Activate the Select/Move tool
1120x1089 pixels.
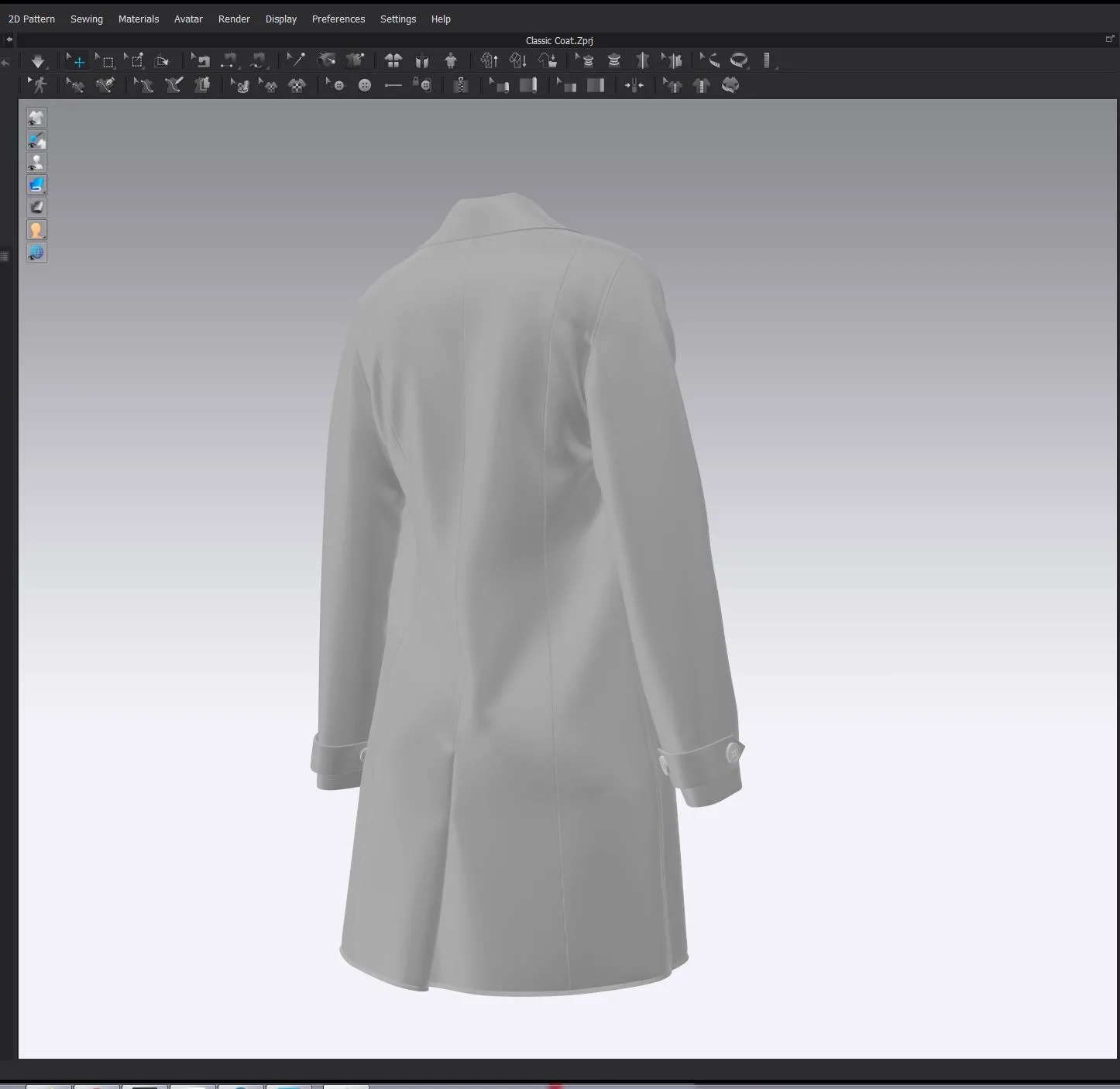pyautogui.click(x=77, y=61)
